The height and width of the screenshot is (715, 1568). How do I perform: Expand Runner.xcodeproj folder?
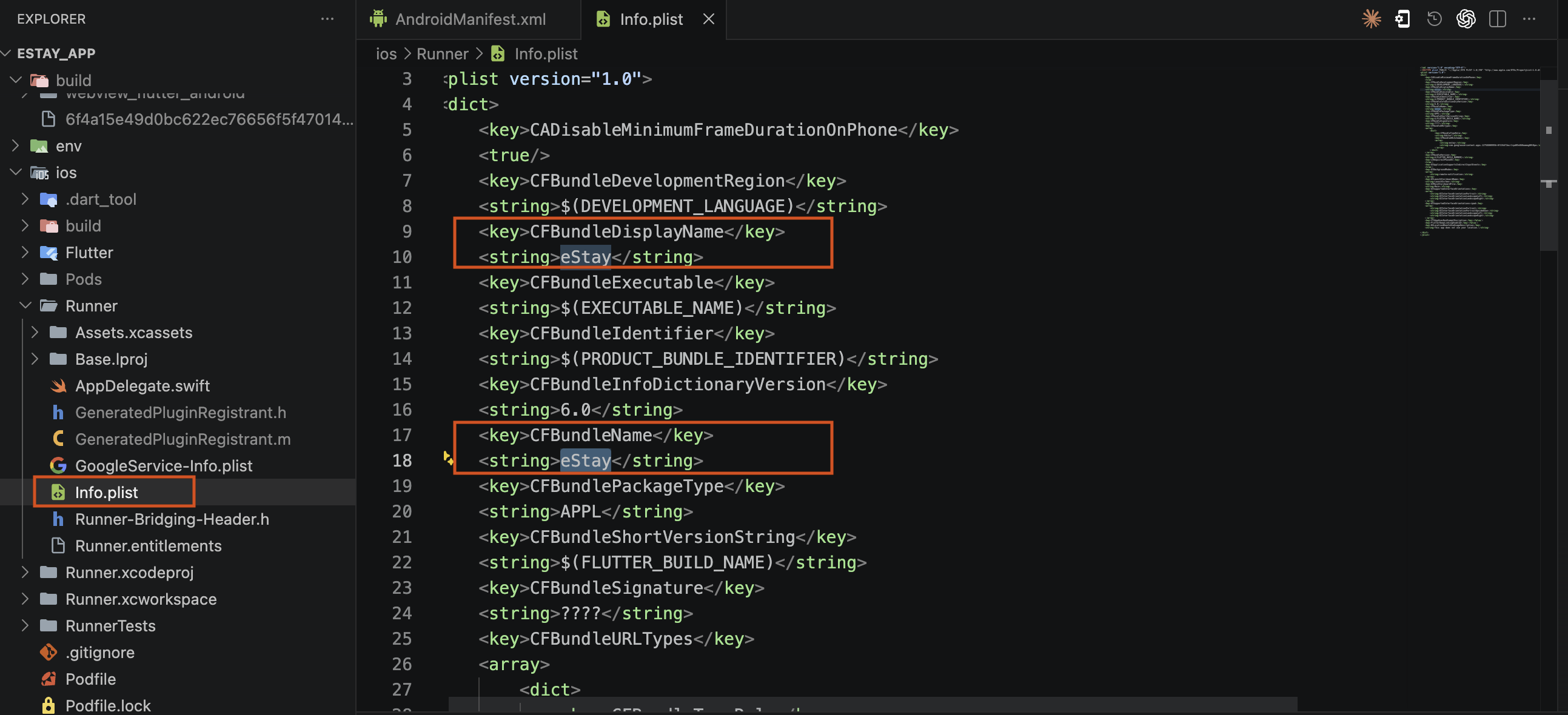pos(25,573)
